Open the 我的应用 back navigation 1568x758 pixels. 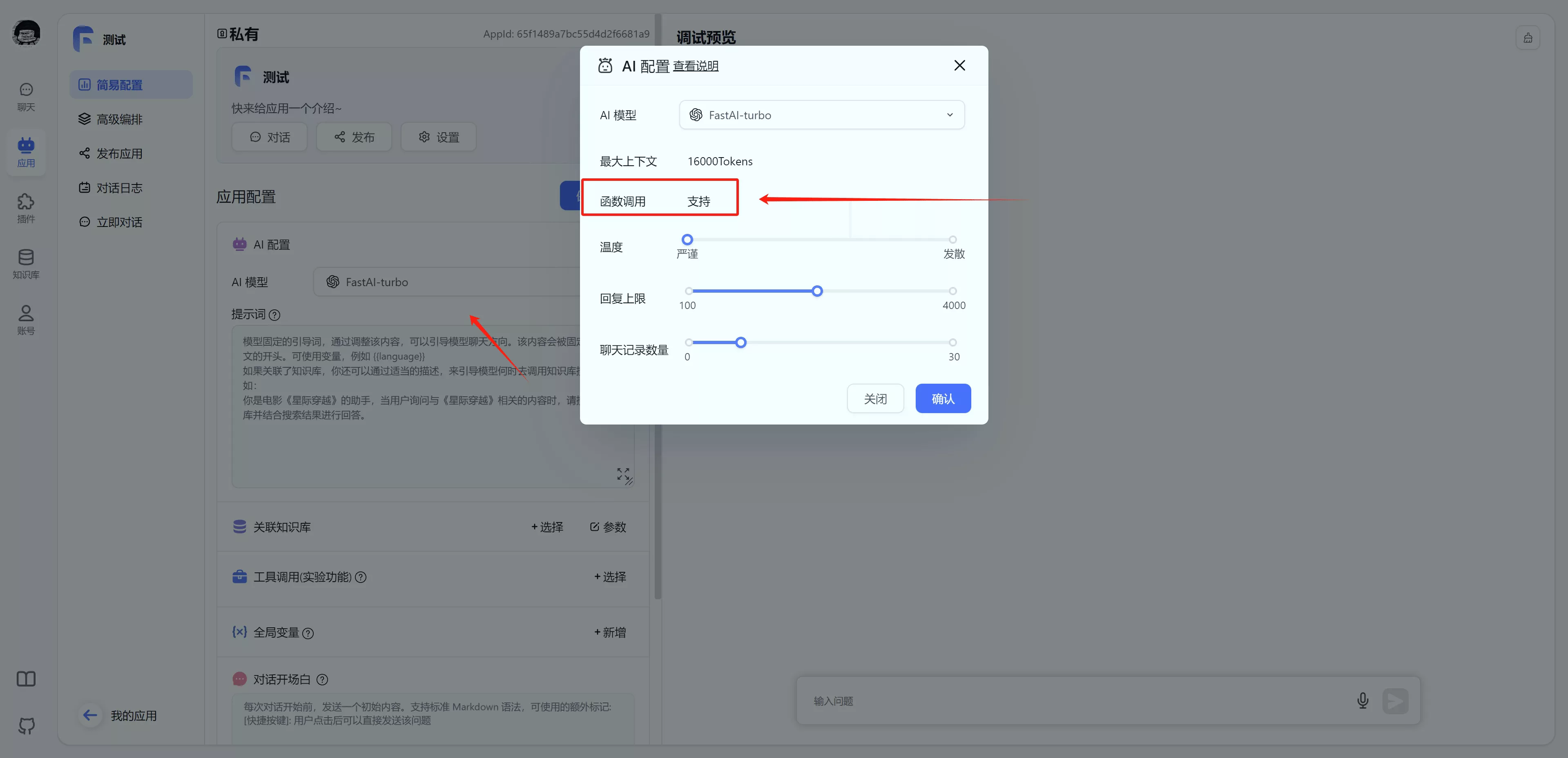(x=88, y=713)
